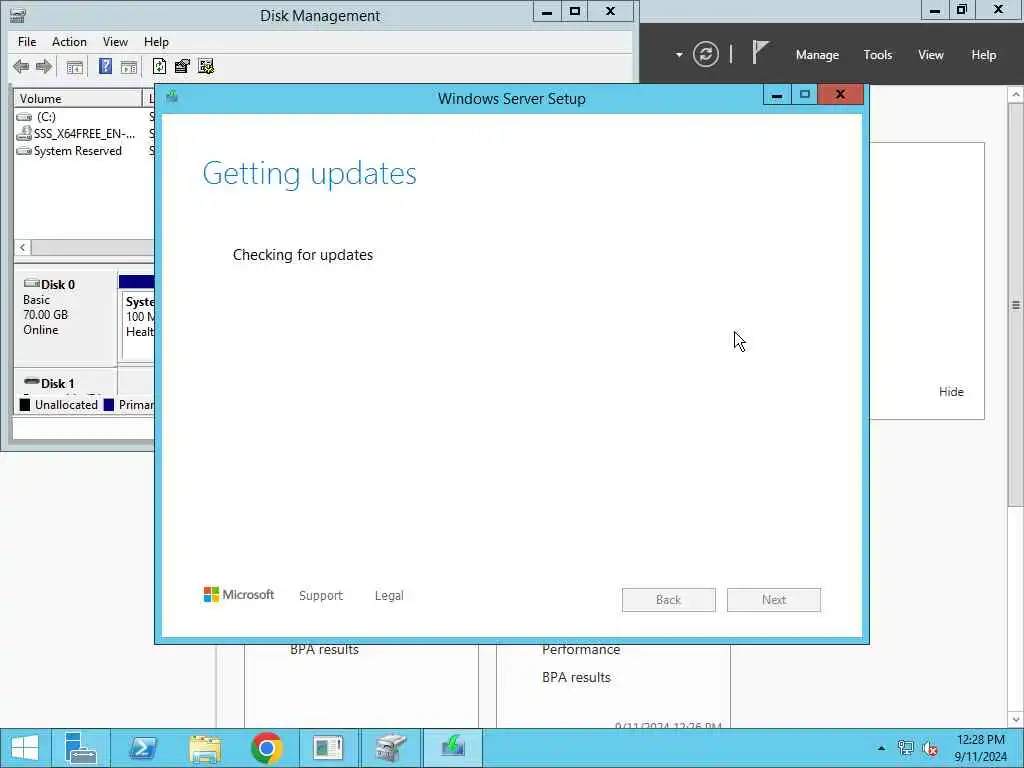Viewport: 1024px width, 768px height.
Task: Click the Server Manager refresh circle icon
Action: (x=705, y=54)
